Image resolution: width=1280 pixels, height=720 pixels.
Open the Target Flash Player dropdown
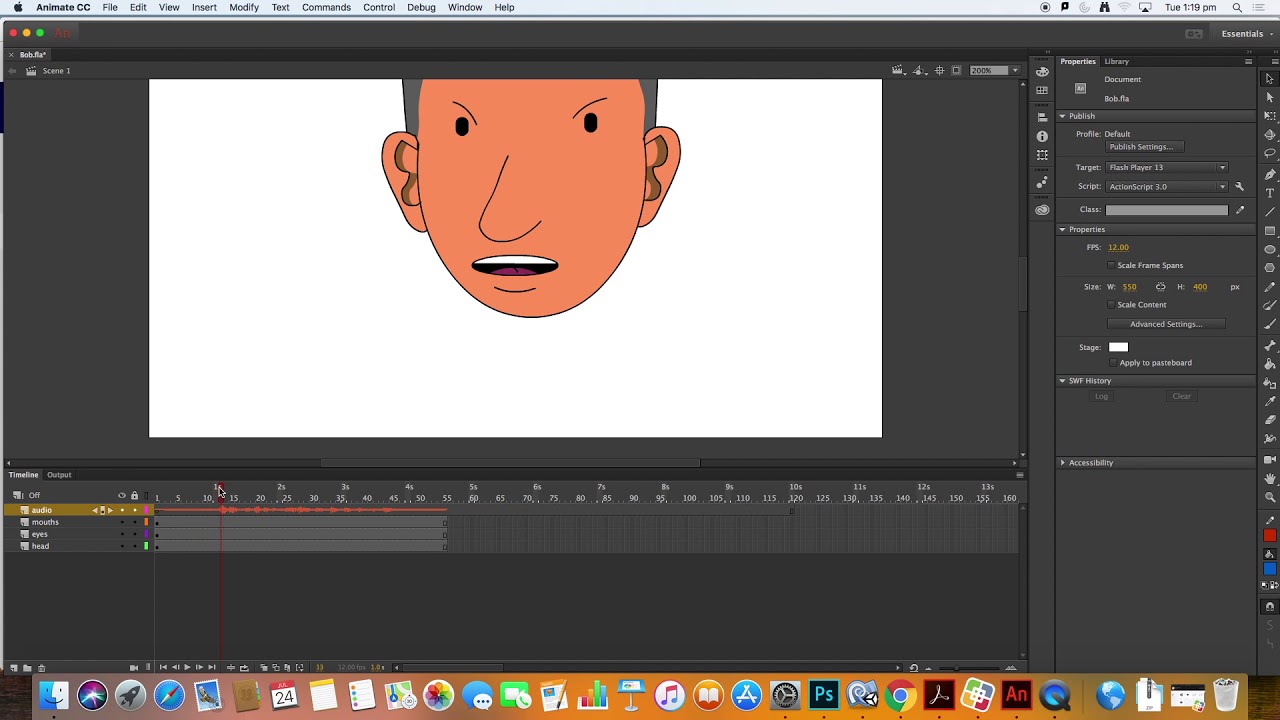click(1166, 167)
